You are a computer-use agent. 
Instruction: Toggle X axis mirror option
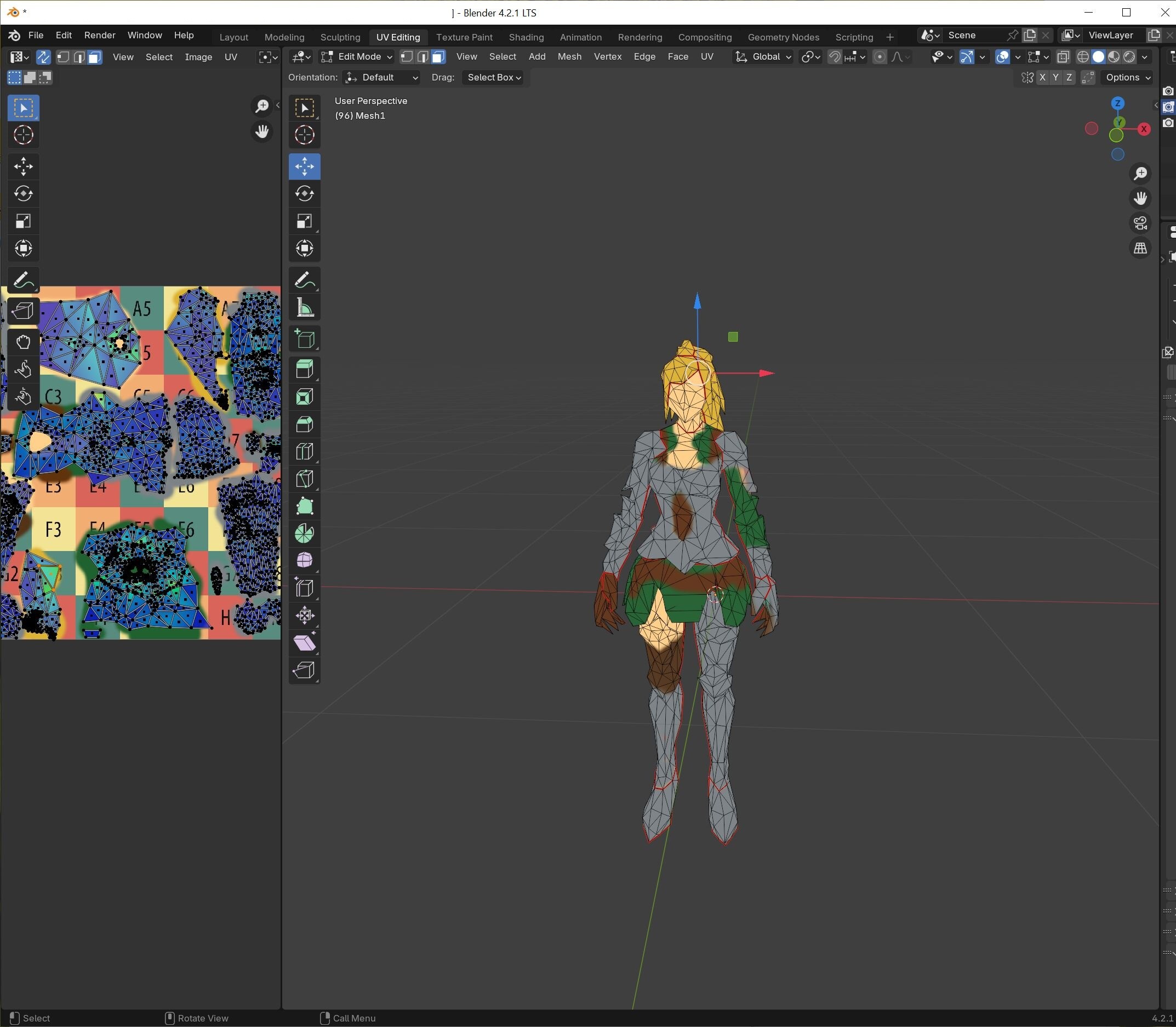[x=1042, y=77]
